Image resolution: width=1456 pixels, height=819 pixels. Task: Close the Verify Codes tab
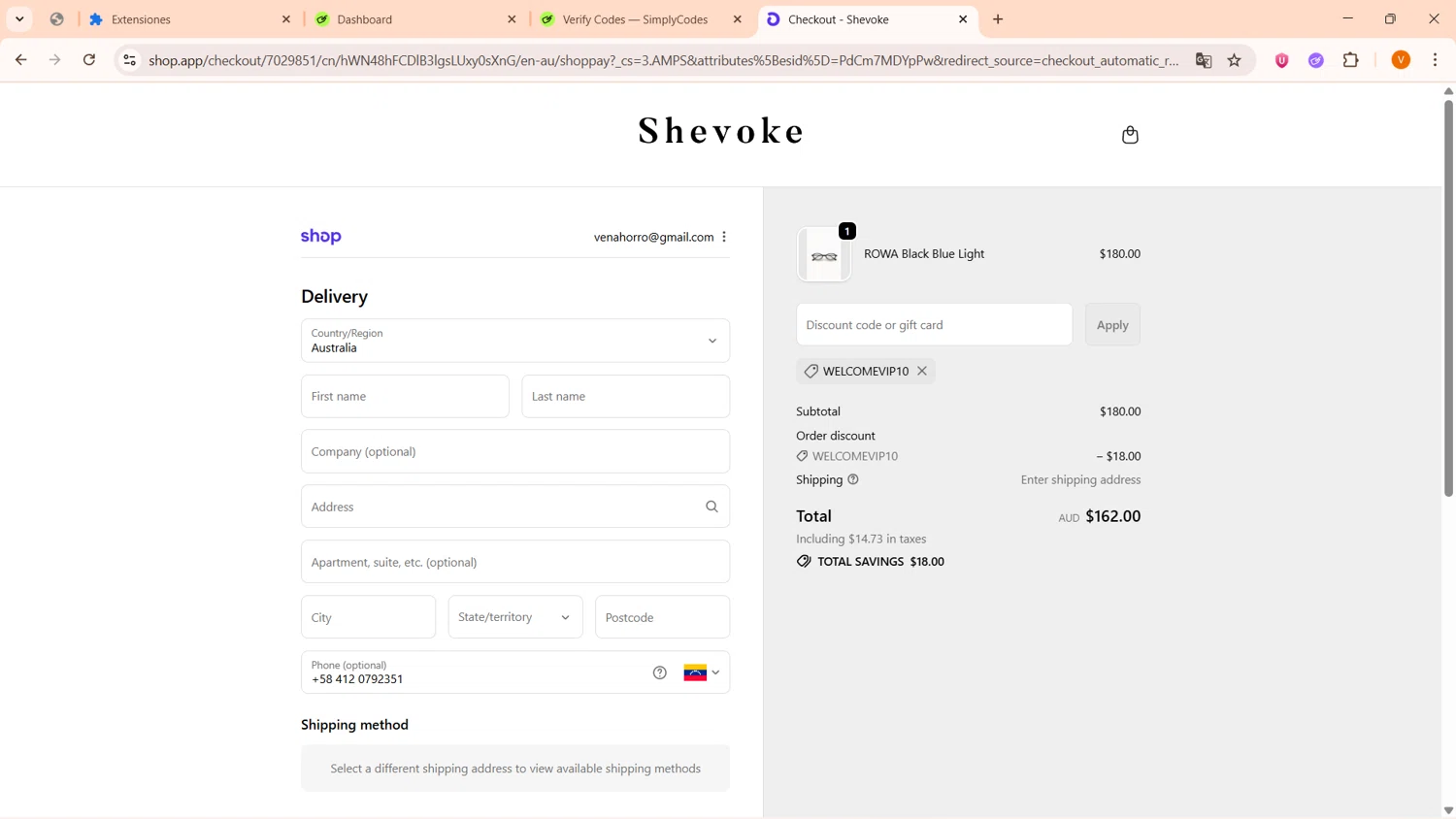point(738,19)
